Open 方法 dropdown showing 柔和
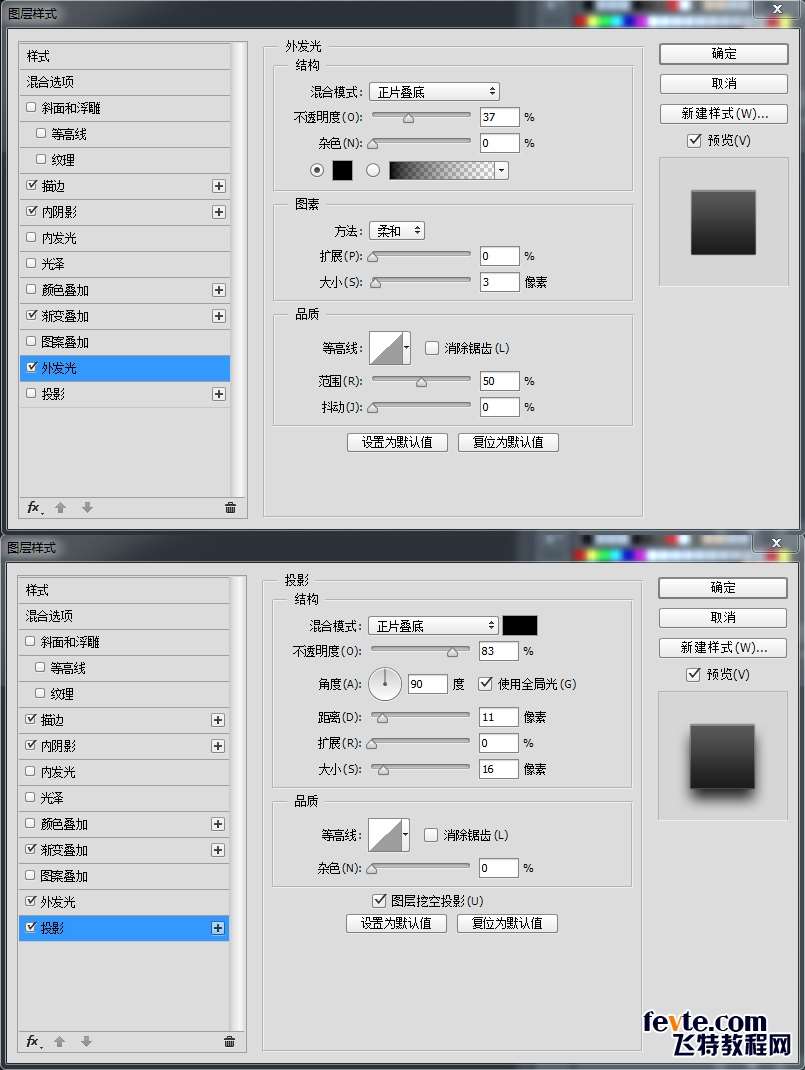 [397, 231]
